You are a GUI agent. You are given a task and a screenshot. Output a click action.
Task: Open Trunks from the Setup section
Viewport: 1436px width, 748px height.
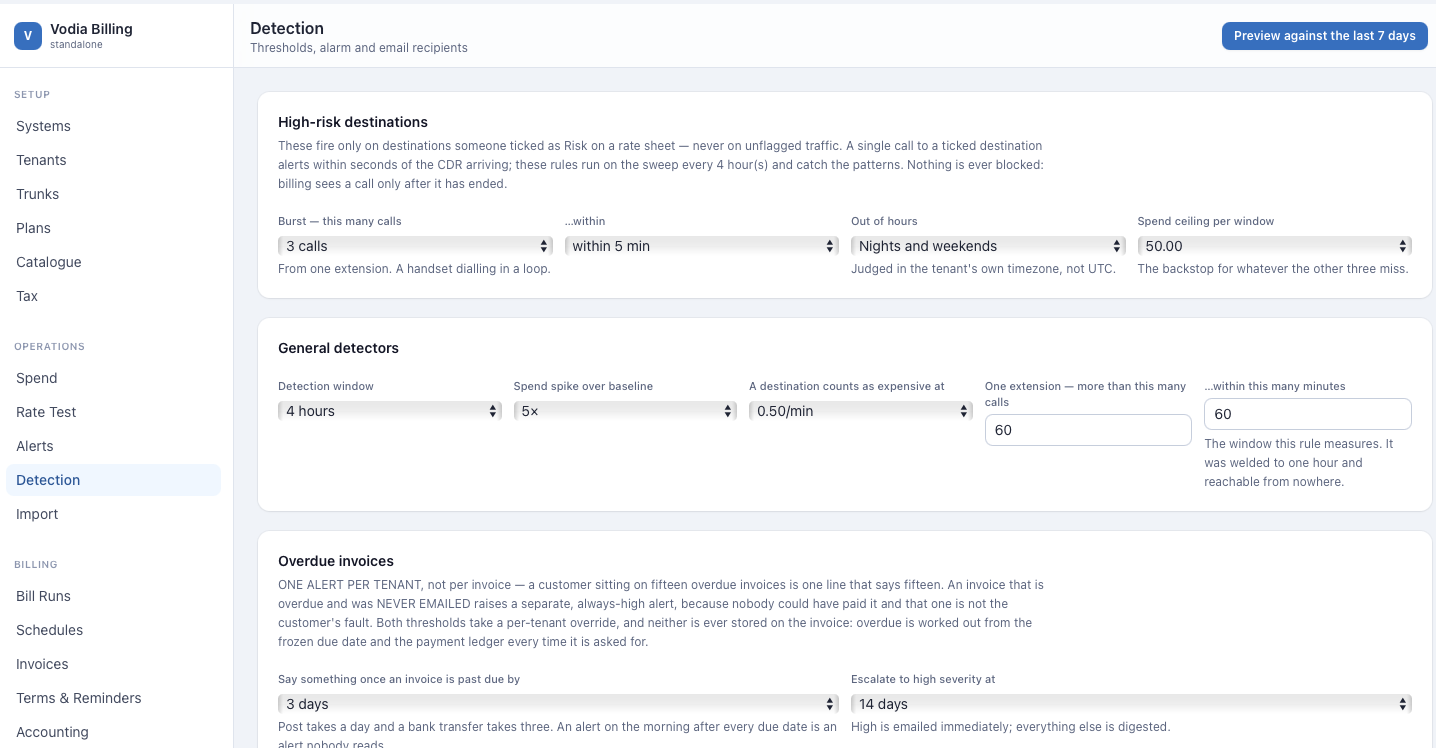pyautogui.click(x=113, y=194)
